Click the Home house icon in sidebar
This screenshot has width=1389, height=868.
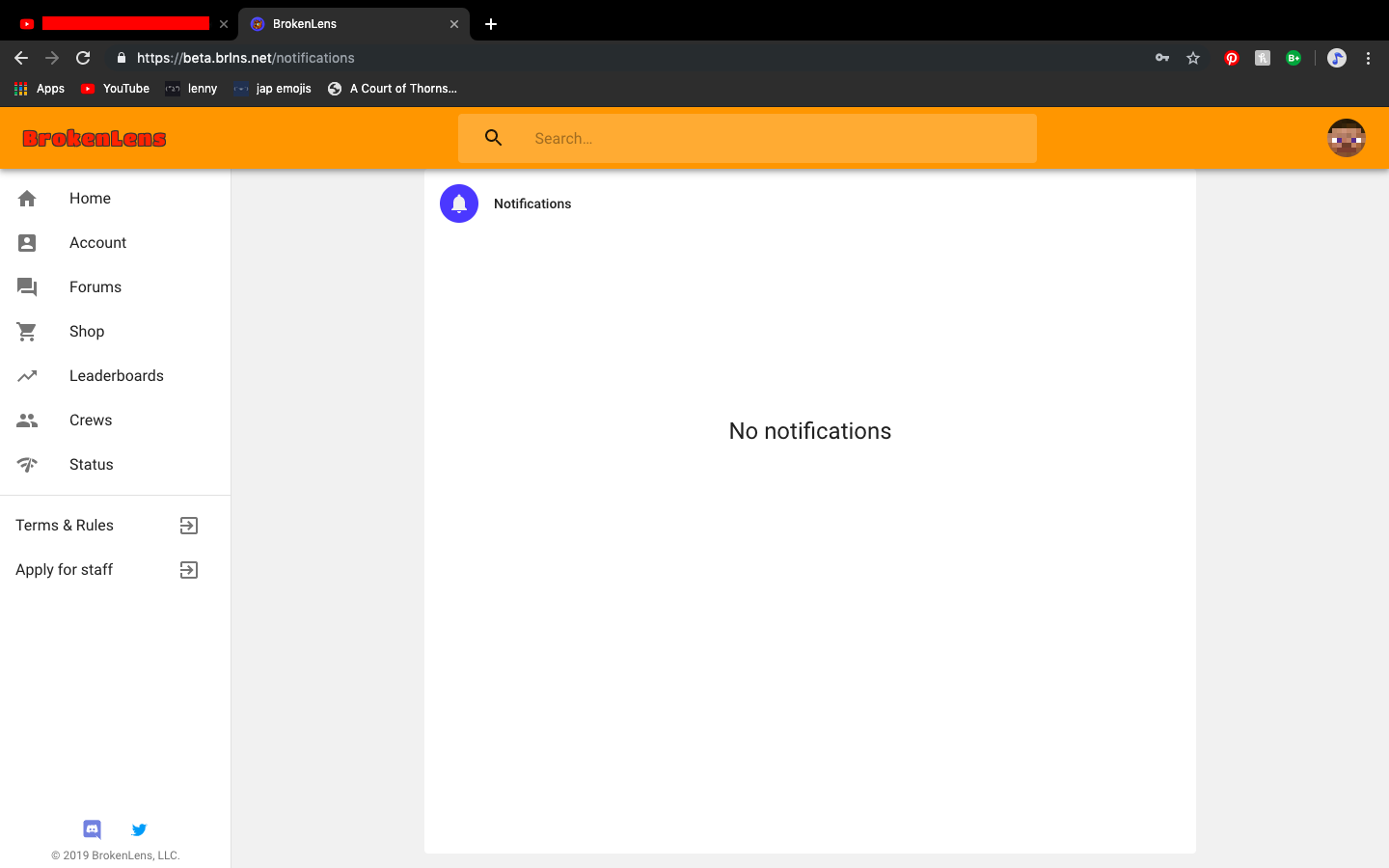pos(27,199)
